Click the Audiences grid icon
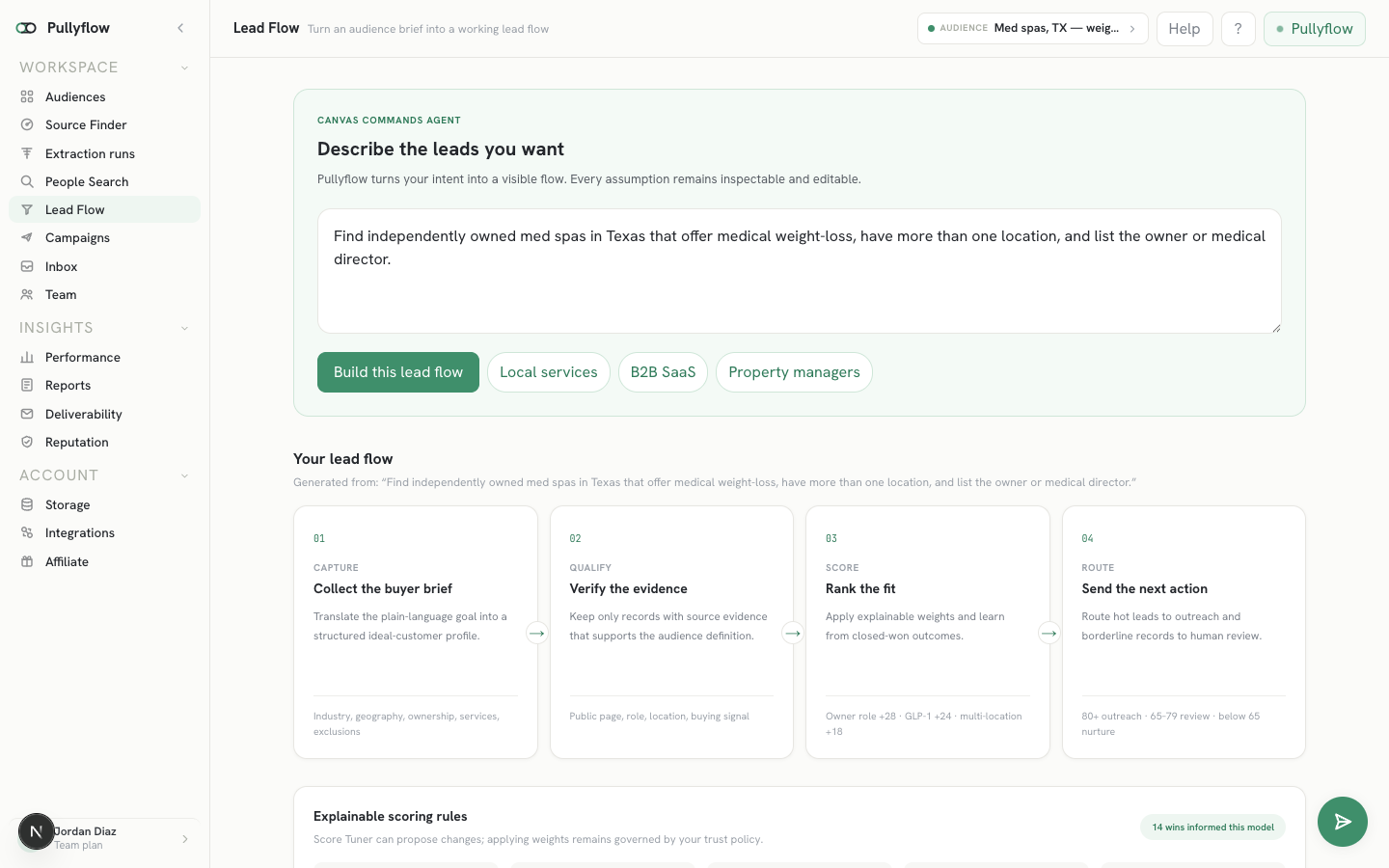Screen dimensions: 1389x868 point(27,96)
